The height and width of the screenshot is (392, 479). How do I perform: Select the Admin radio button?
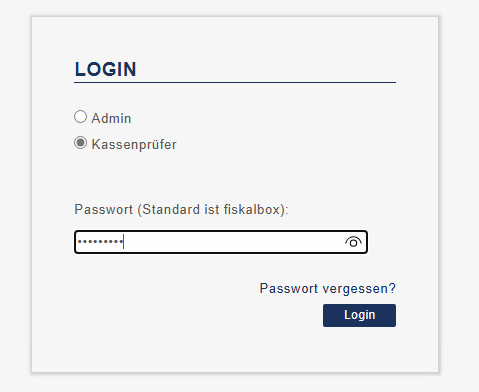coord(80,117)
